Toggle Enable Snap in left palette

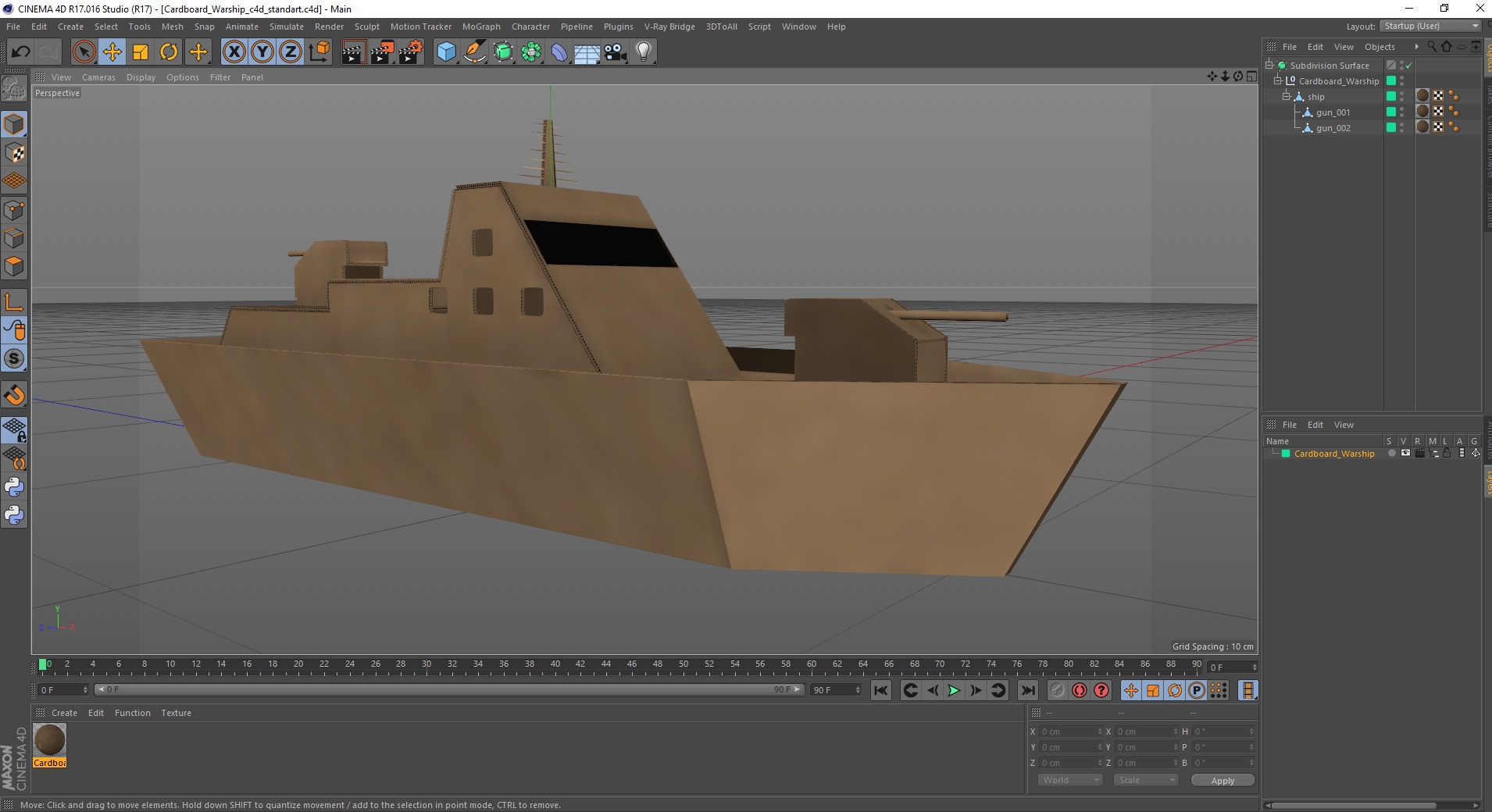coord(14,394)
